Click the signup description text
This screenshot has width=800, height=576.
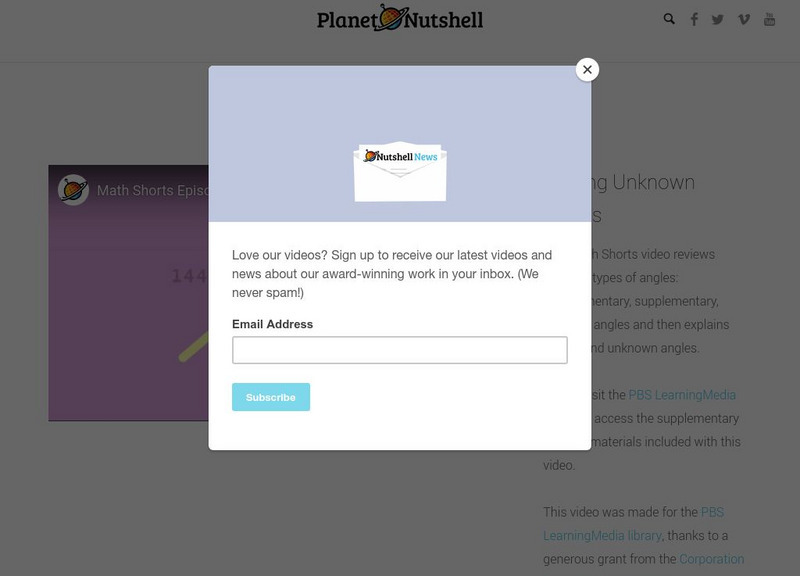[392, 274]
